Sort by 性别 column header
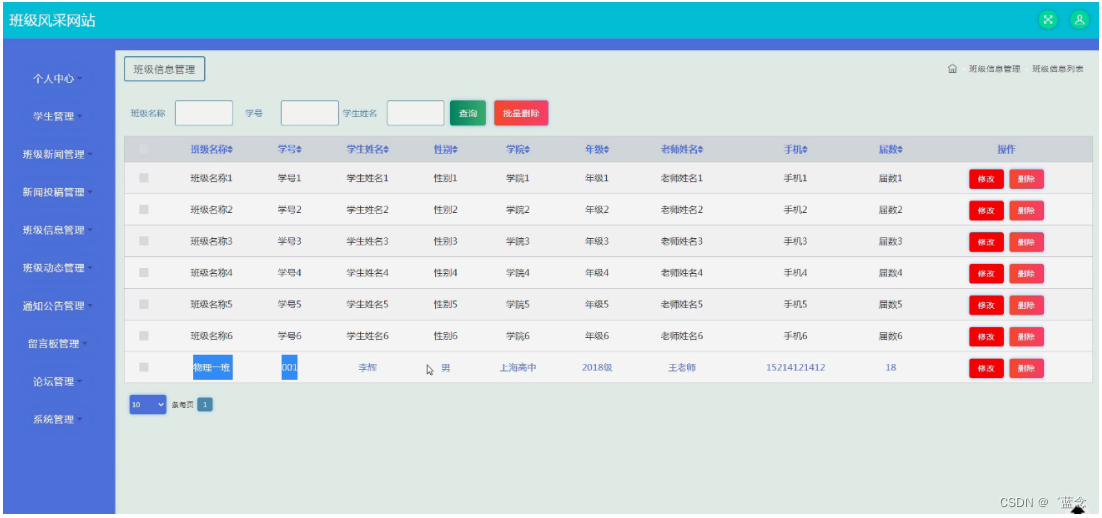1102x518 pixels. pos(446,150)
